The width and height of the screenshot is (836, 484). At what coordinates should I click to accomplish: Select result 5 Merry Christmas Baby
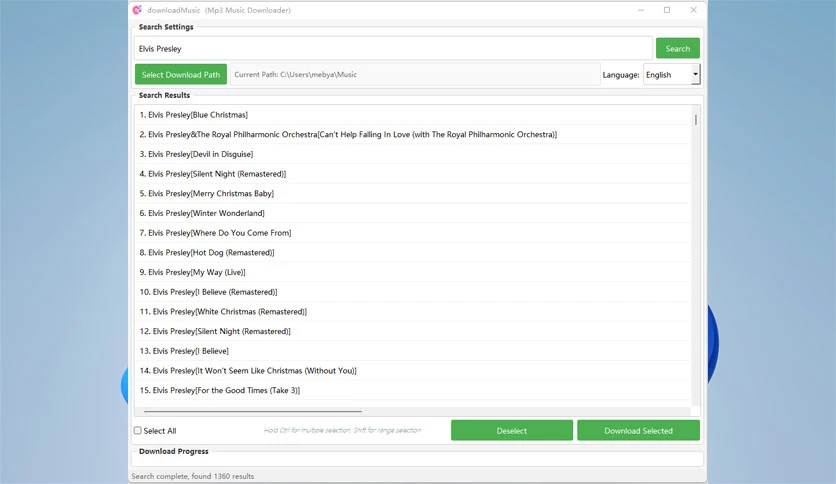[413, 193]
